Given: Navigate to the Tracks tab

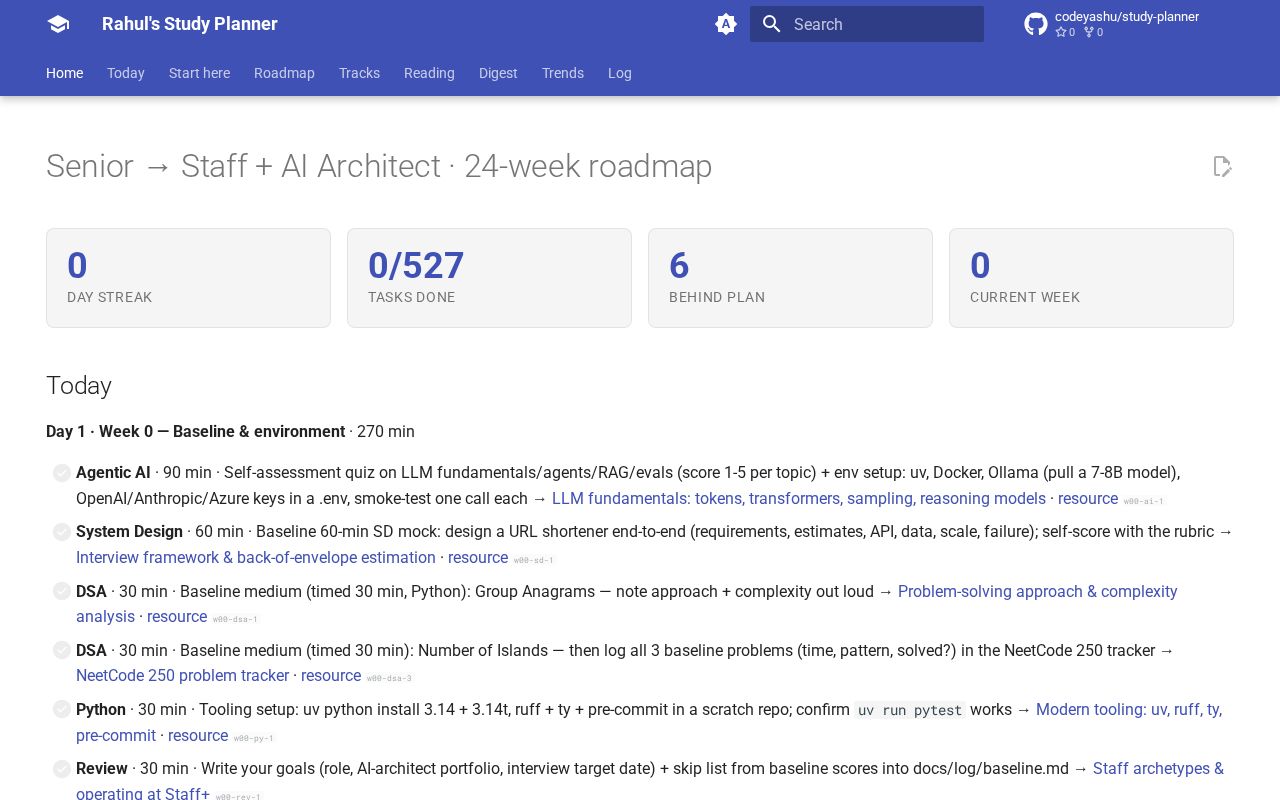Looking at the screenshot, I should click(x=359, y=73).
